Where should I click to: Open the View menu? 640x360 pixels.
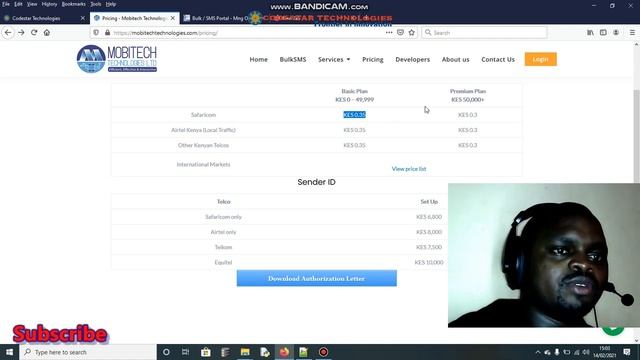click(x=32, y=4)
